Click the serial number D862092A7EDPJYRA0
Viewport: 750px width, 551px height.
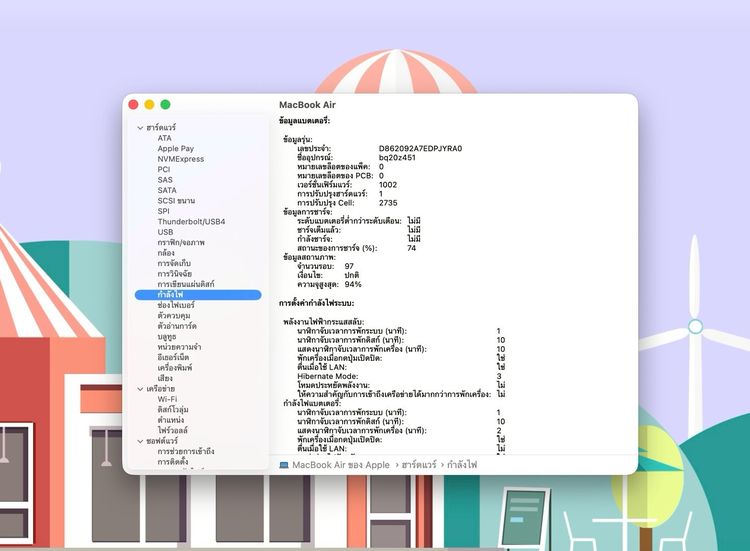pos(420,148)
